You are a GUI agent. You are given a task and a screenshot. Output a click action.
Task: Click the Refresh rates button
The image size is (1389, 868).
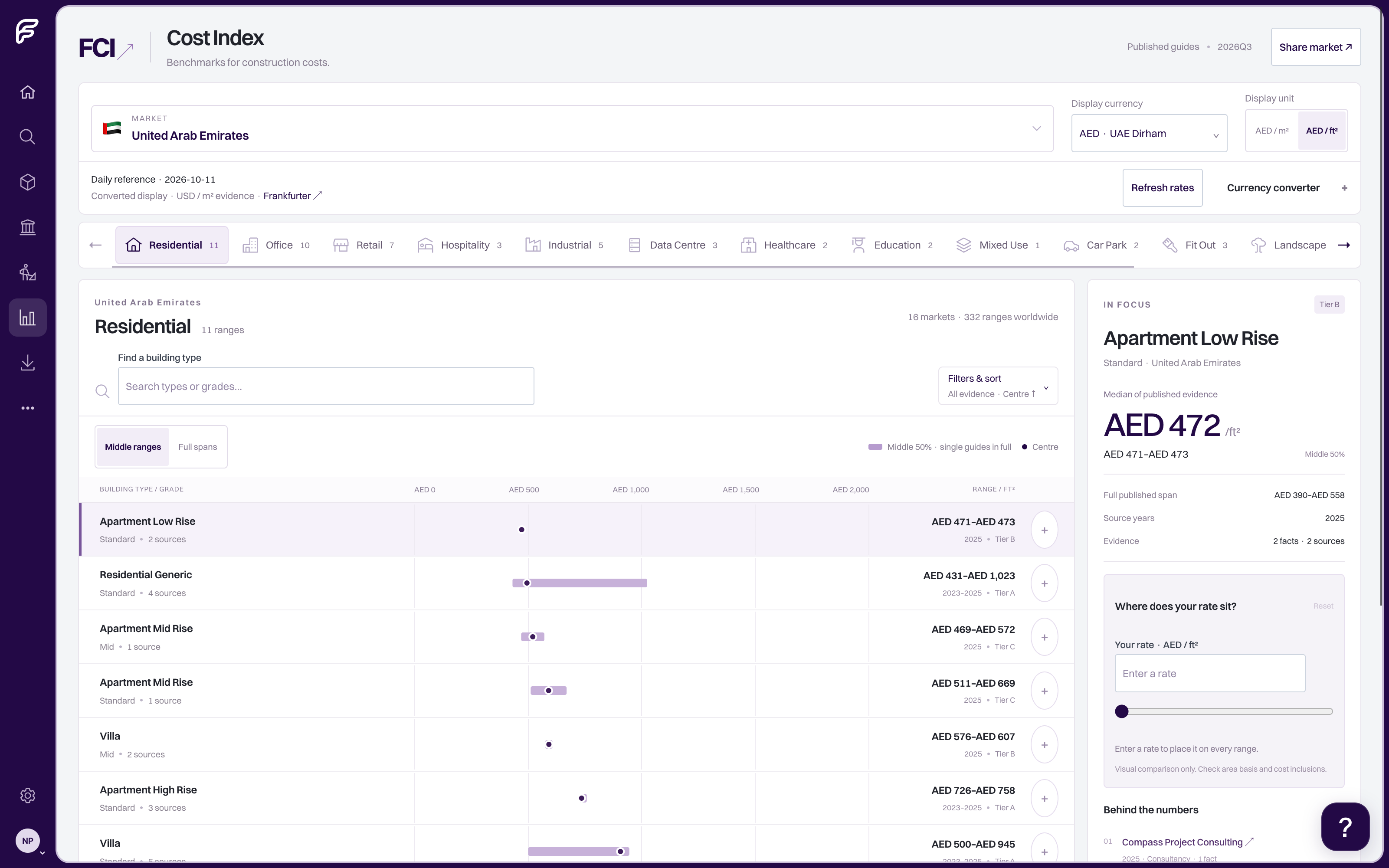point(1162,188)
